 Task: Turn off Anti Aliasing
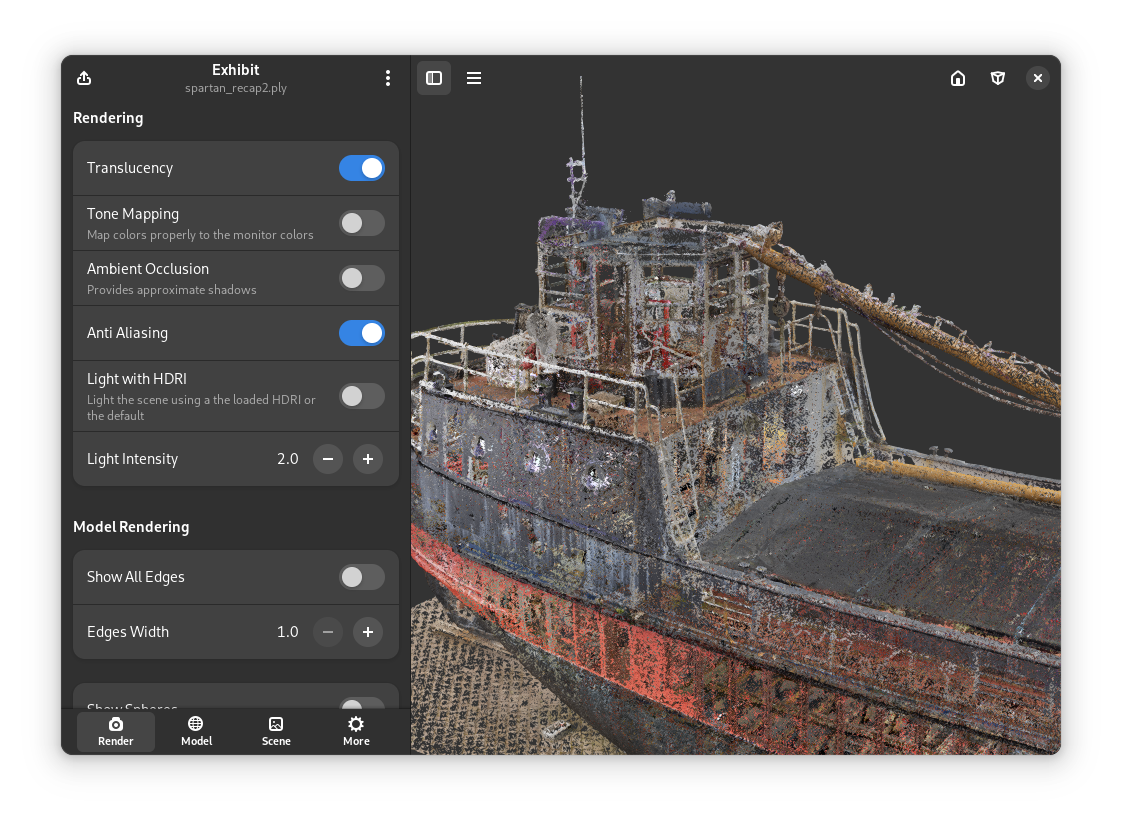pyautogui.click(x=361, y=333)
